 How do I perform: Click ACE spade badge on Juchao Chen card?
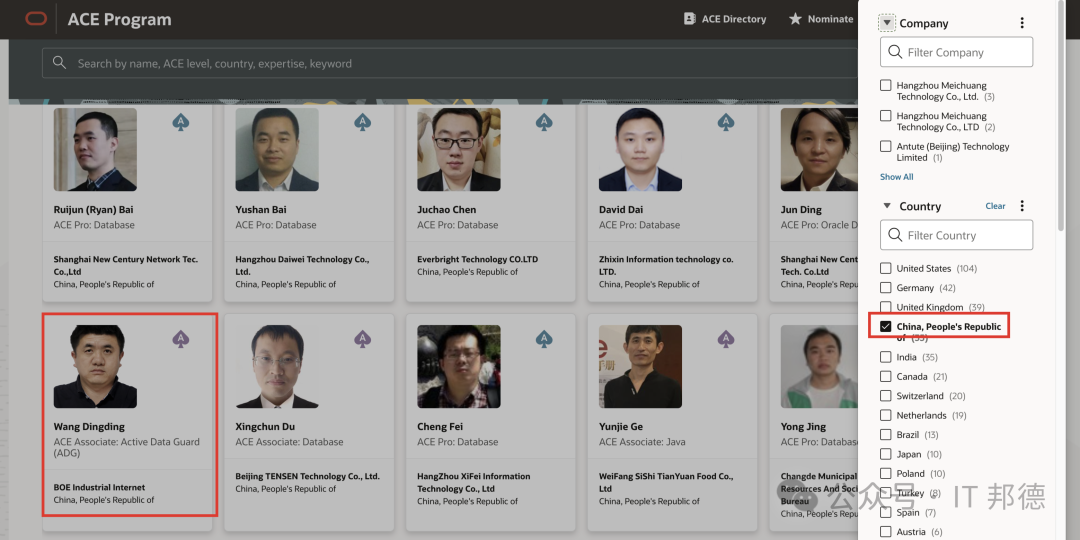pyautogui.click(x=544, y=122)
